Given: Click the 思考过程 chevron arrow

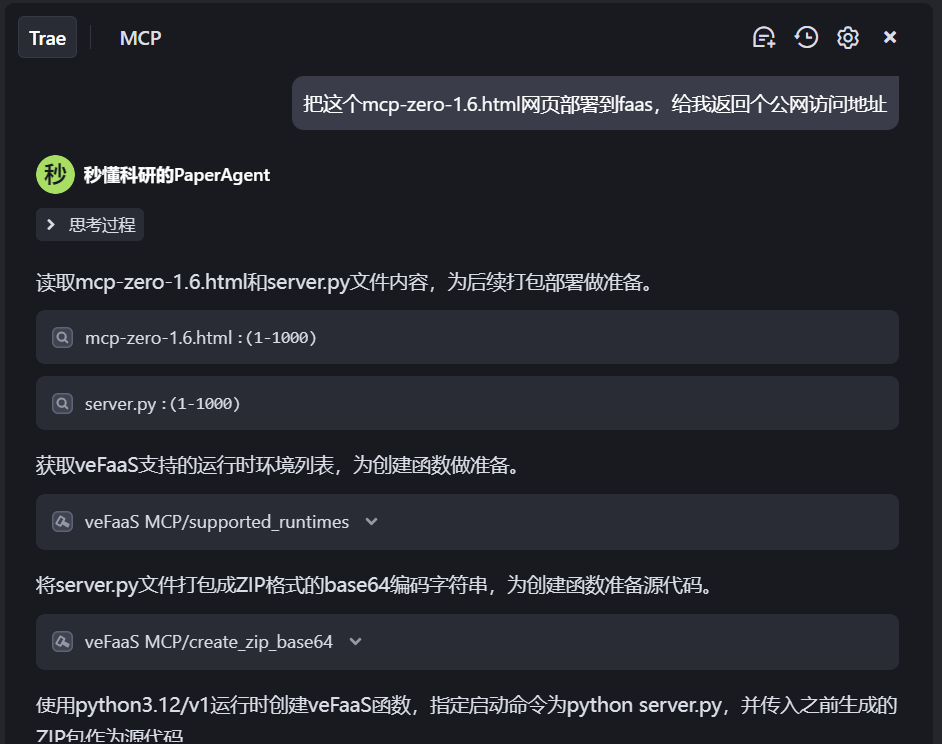Looking at the screenshot, I should 51,225.
